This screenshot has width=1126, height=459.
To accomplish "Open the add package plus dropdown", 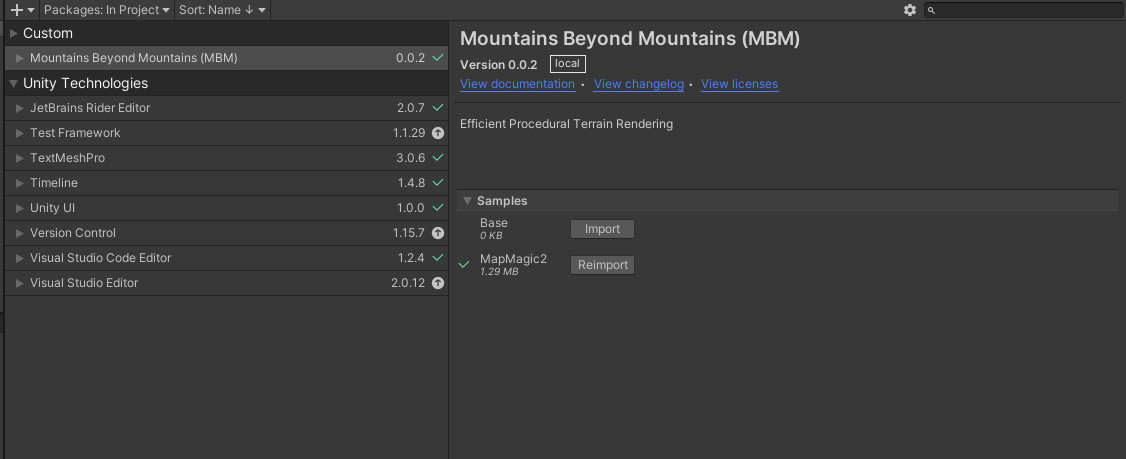I will [22, 10].
